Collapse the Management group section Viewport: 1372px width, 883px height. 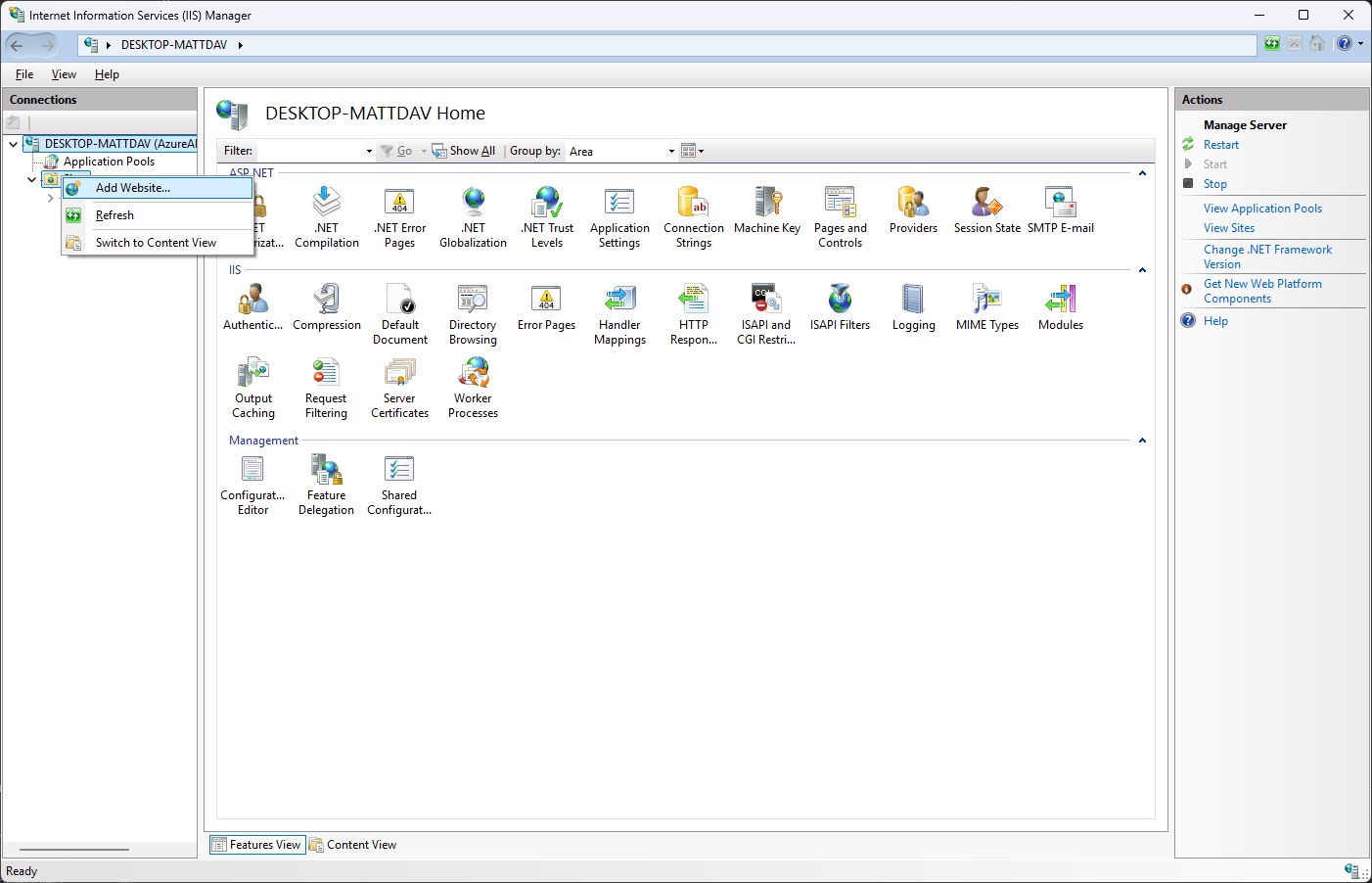(x=1142, y=441)
